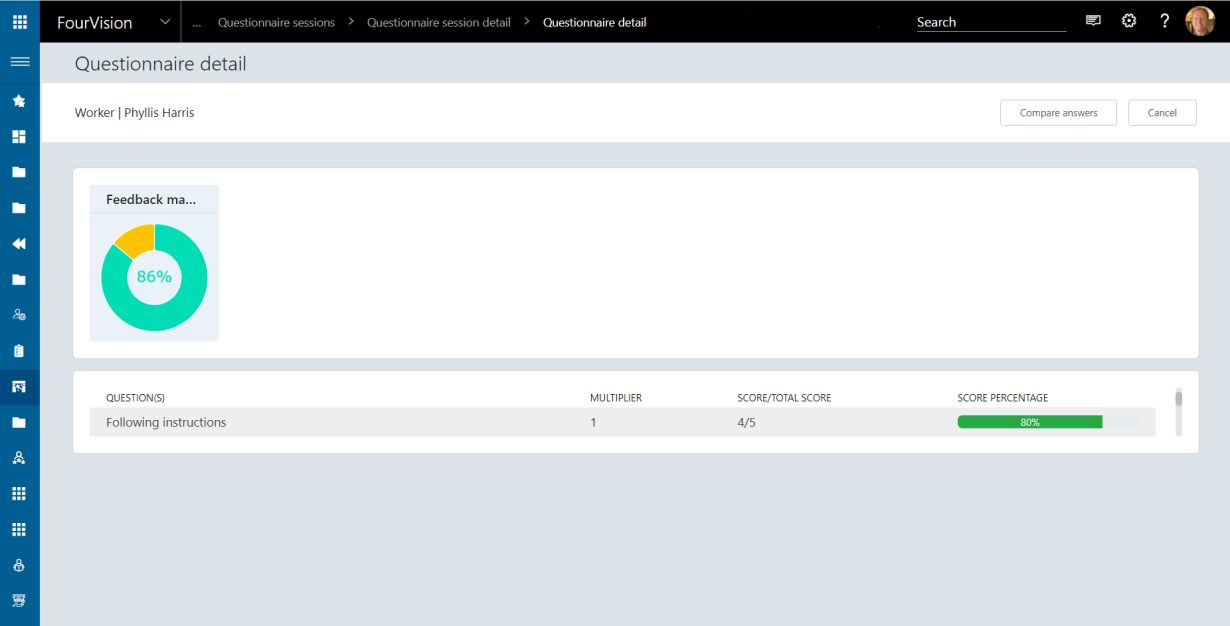Open the messages icon in top bar
Viewport: 1230px width, 626px height.
point(1093,21)
